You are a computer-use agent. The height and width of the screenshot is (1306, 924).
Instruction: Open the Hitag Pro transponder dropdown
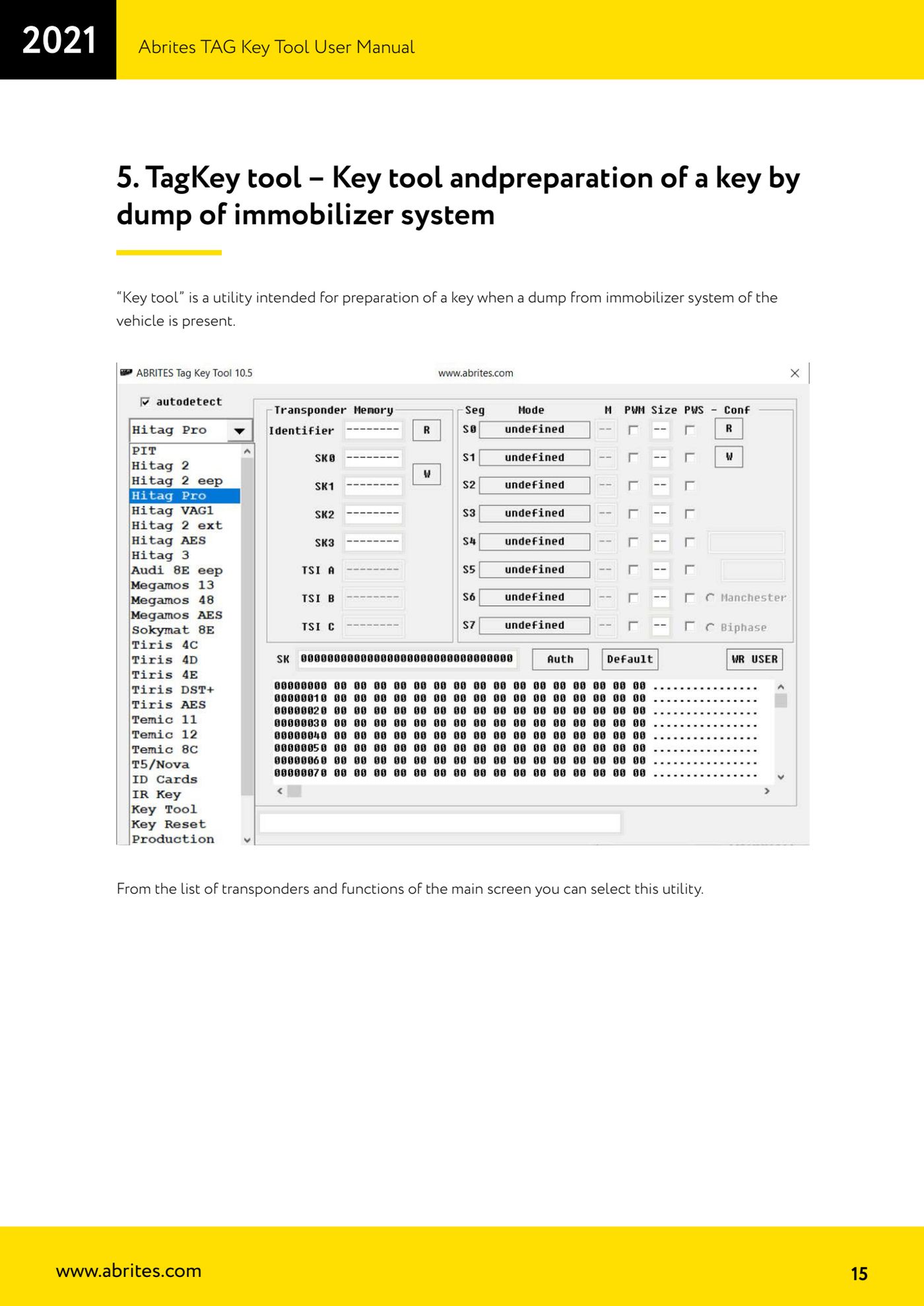click(x=239, y=430)
